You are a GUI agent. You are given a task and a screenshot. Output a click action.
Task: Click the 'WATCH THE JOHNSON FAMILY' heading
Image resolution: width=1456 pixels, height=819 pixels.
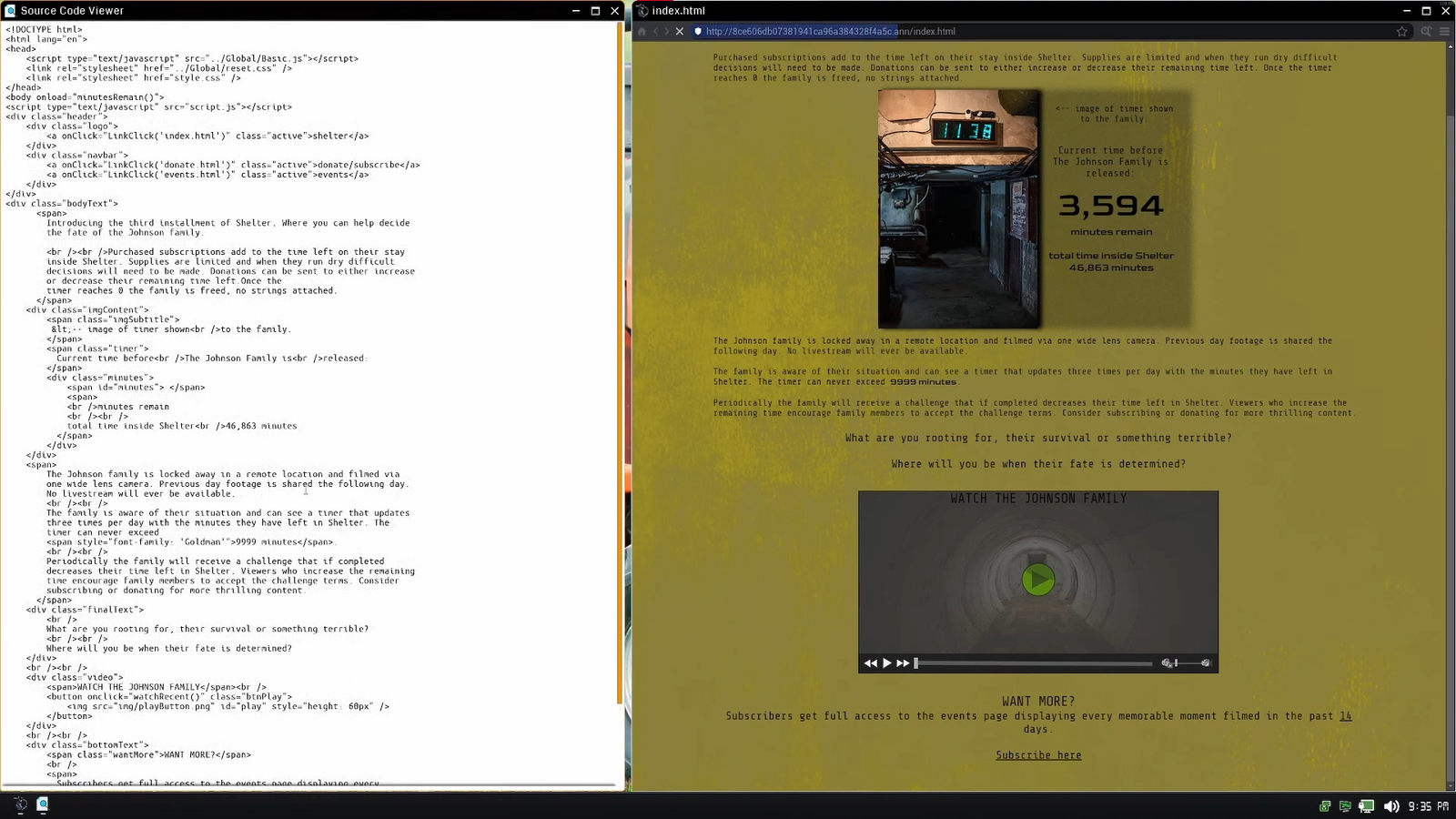pyautogui.click(x=1038, y=499)
